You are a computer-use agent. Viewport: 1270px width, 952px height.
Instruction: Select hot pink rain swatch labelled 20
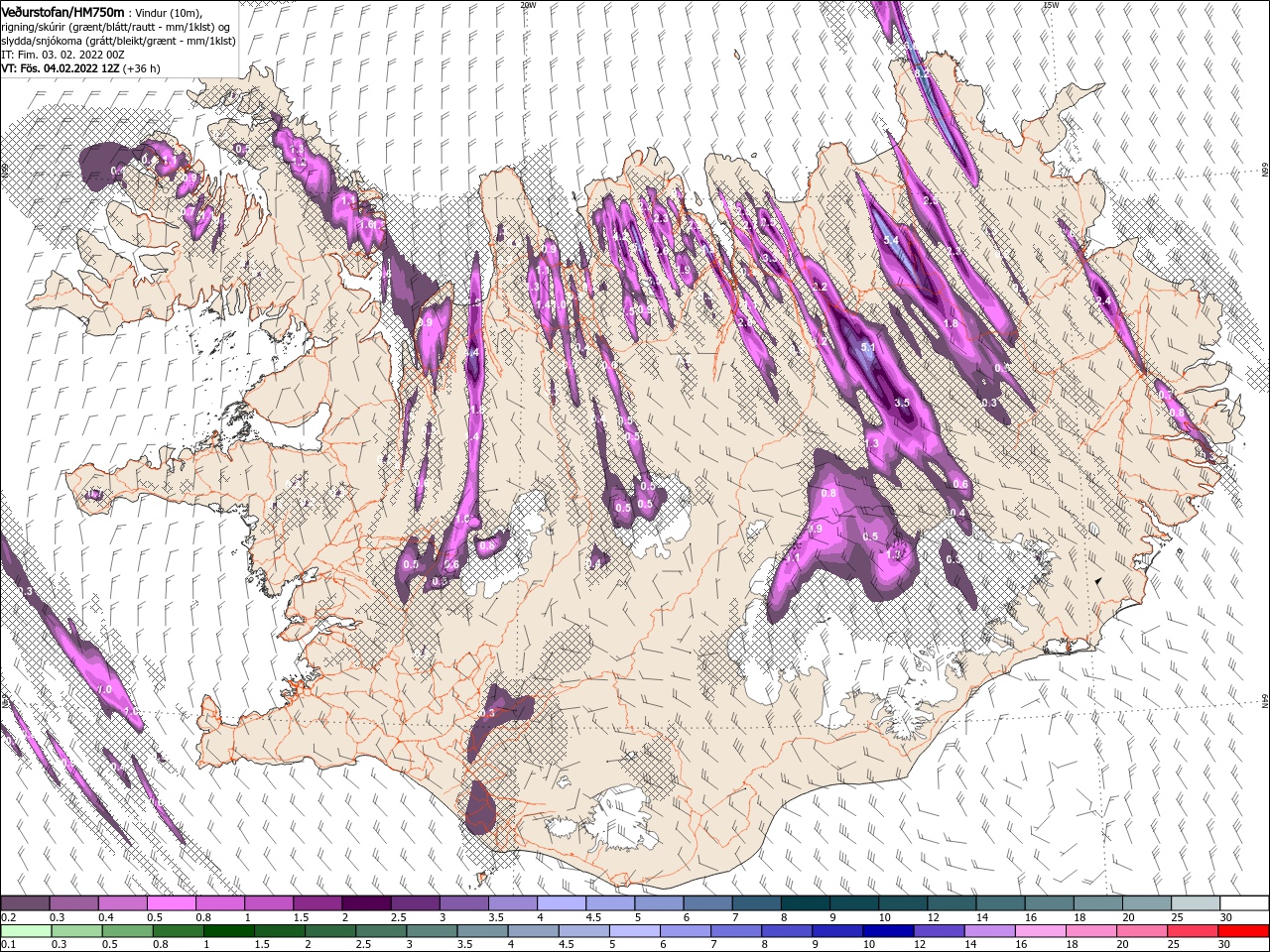click(1143, 931)
